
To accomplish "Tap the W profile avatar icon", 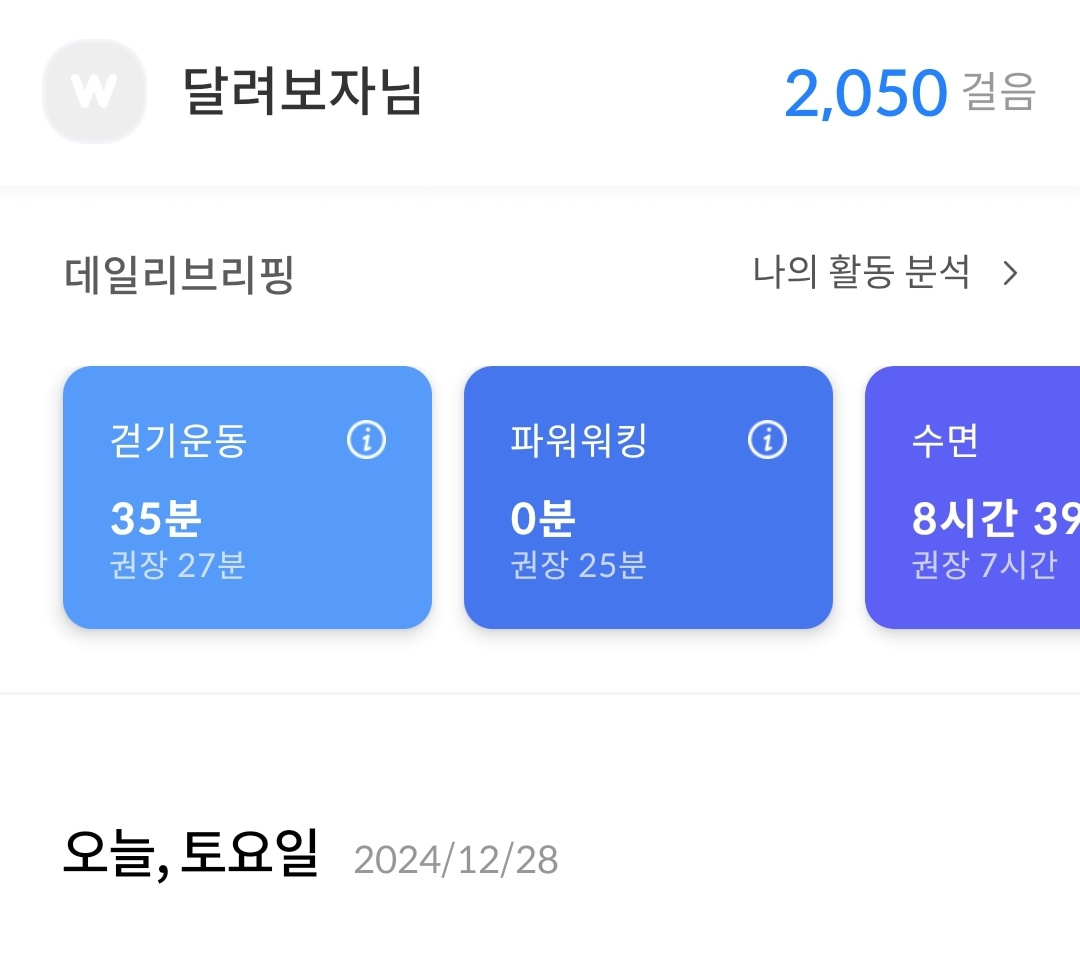I will coord(94,92).
